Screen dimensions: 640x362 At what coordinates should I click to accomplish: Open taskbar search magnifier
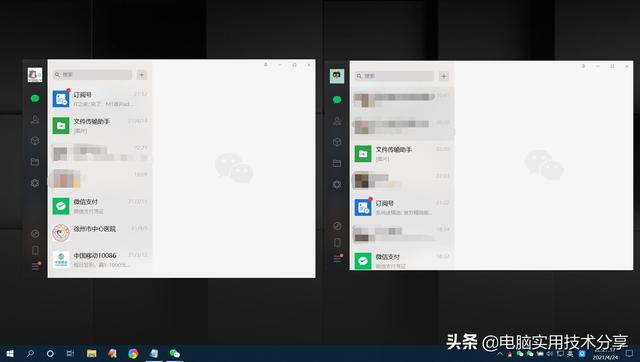(30, 353)
